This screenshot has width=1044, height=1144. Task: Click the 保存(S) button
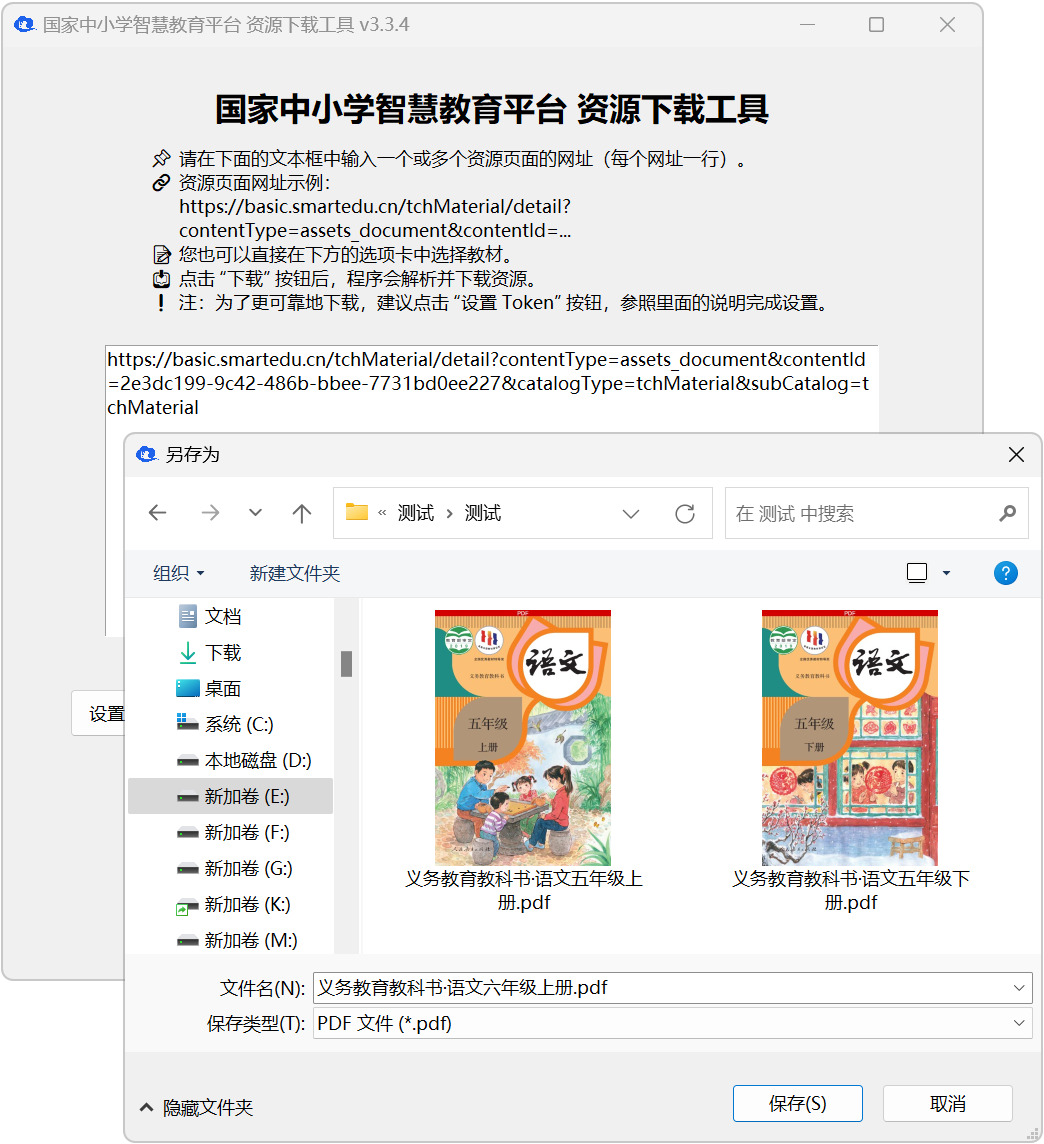[x=797, y=1103]
